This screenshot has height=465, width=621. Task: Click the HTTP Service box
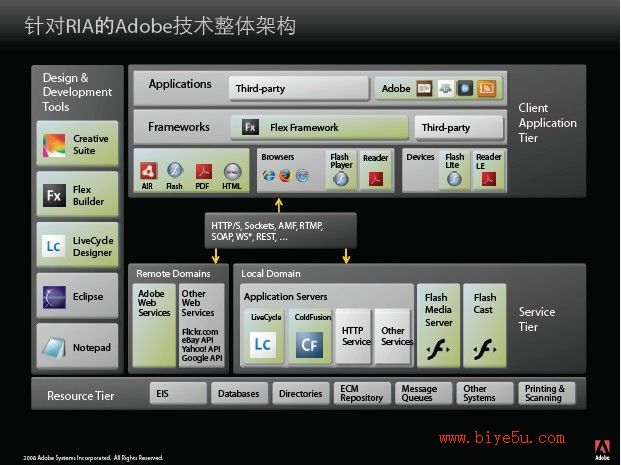(x=353, y=336)
